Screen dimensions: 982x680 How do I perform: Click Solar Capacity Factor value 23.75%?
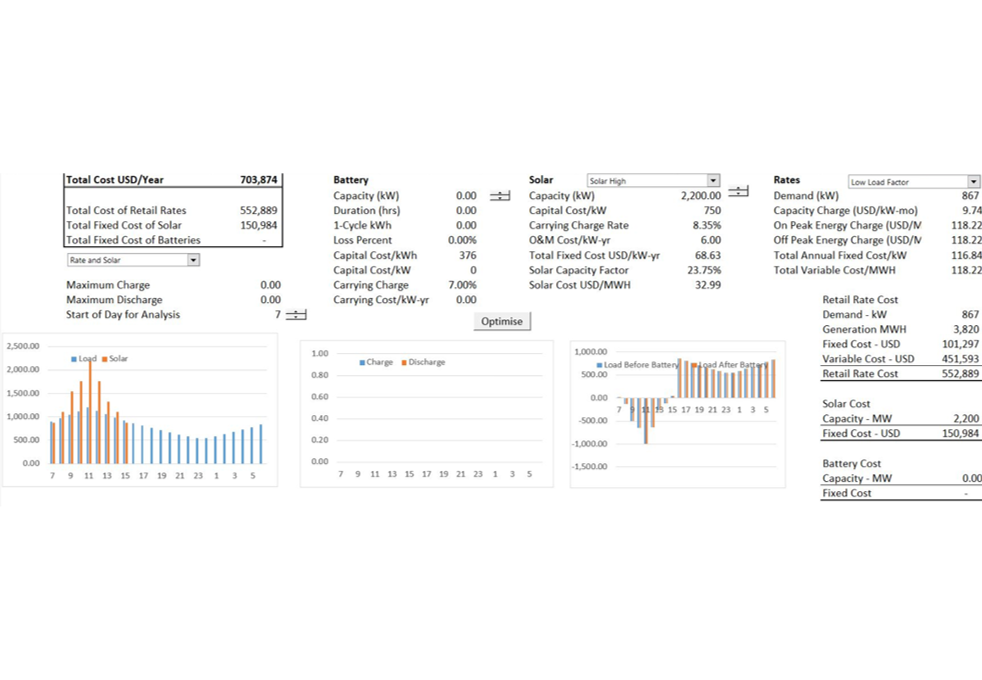pos(704,270)
